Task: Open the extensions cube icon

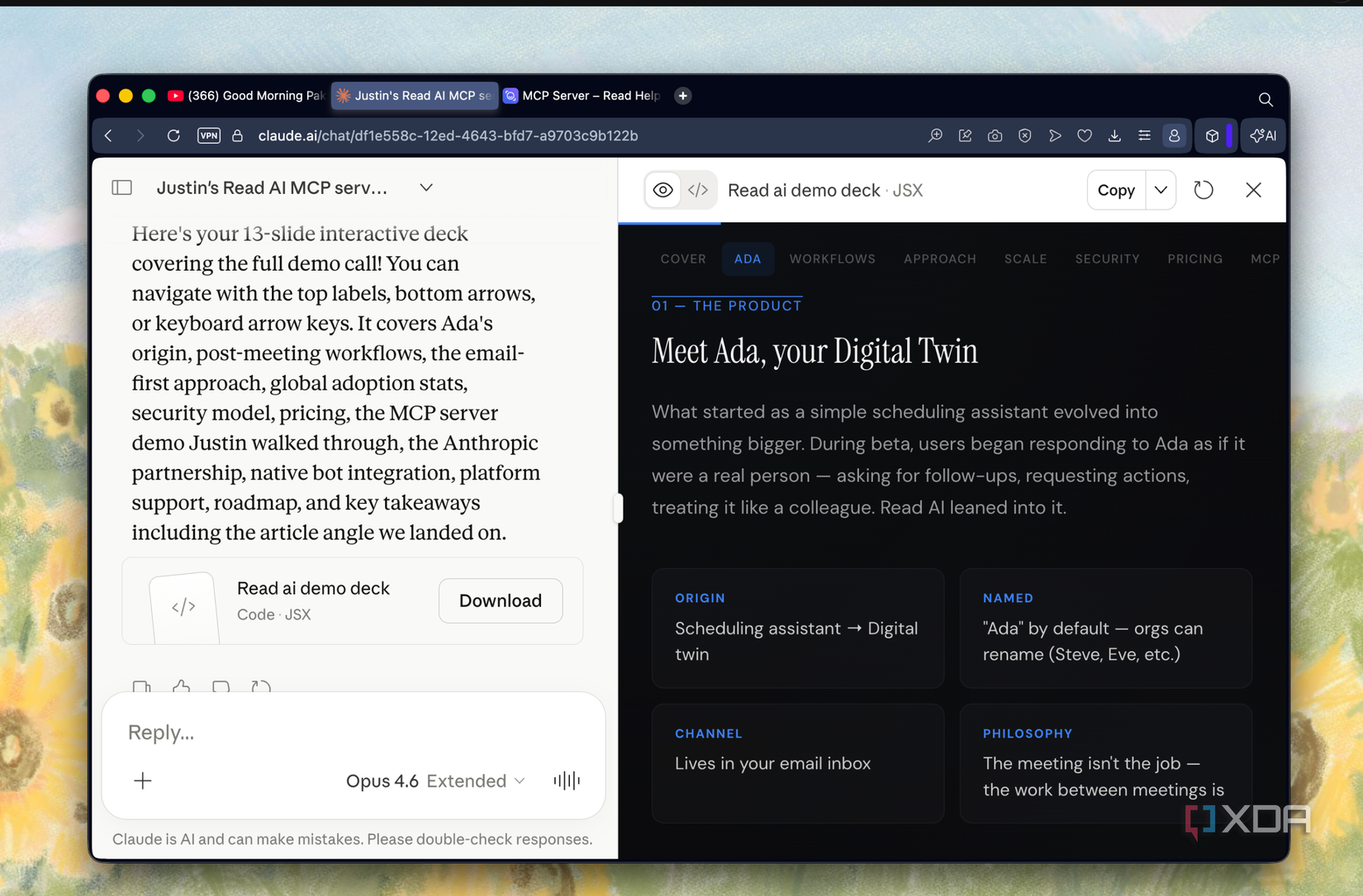Action: click(x=1212, y=135)
